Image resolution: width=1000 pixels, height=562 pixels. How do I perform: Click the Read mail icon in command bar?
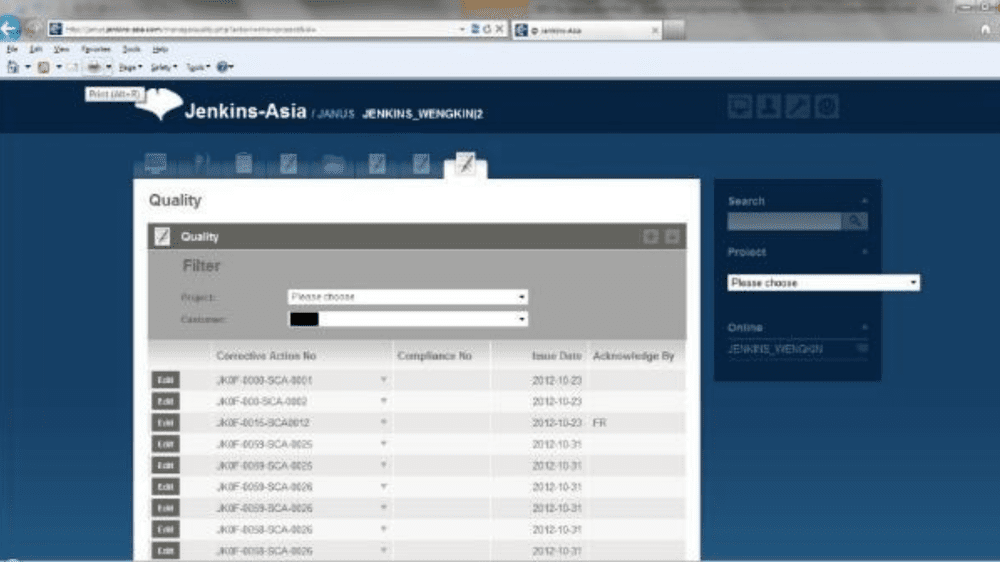click(x=73, y=66)
